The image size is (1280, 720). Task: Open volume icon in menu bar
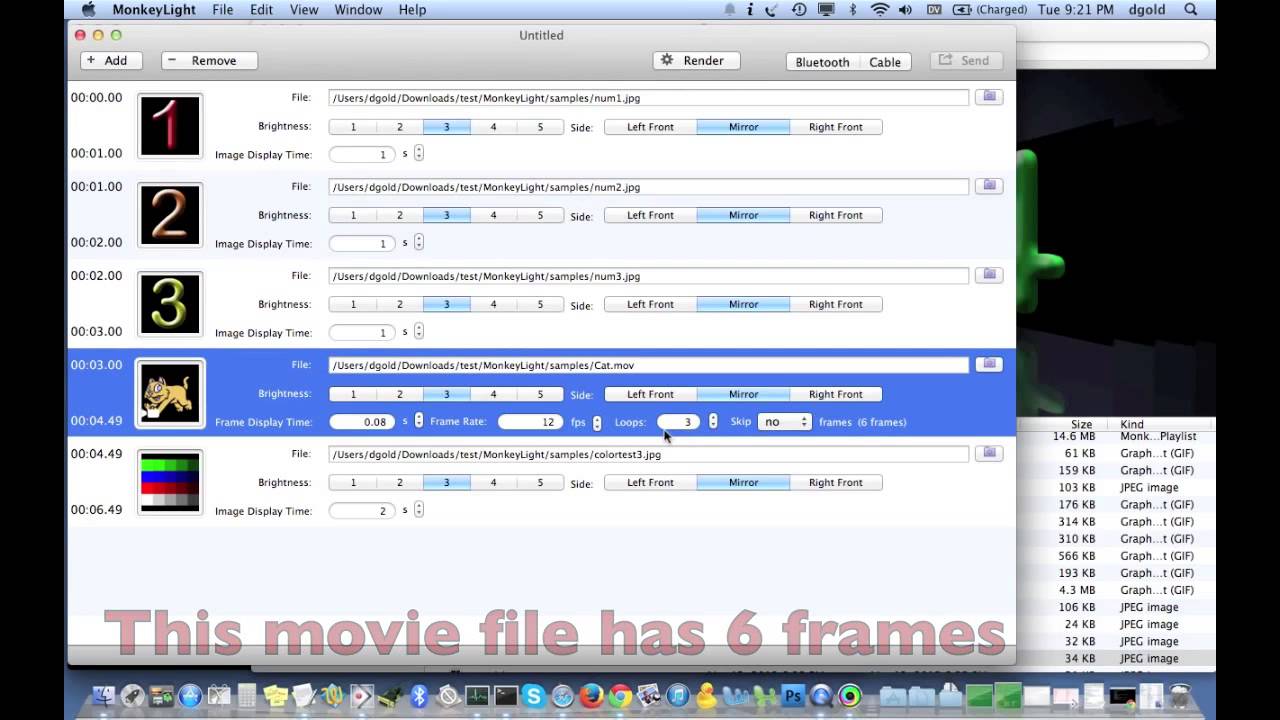(x=905, y=9)
